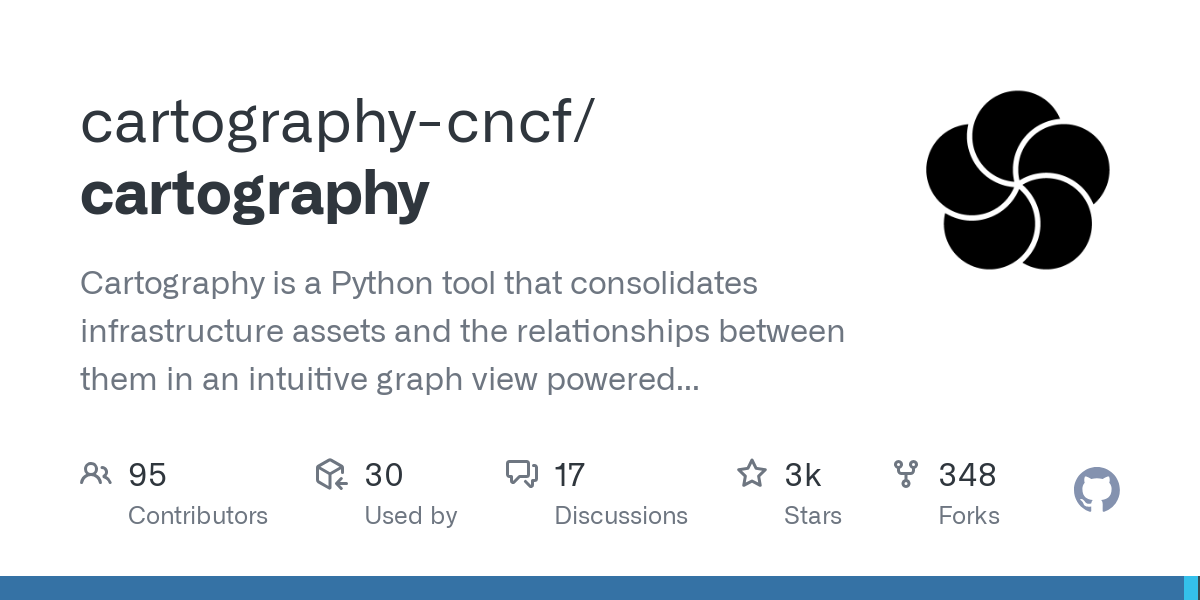Select the Used by label

click(411, 516)
